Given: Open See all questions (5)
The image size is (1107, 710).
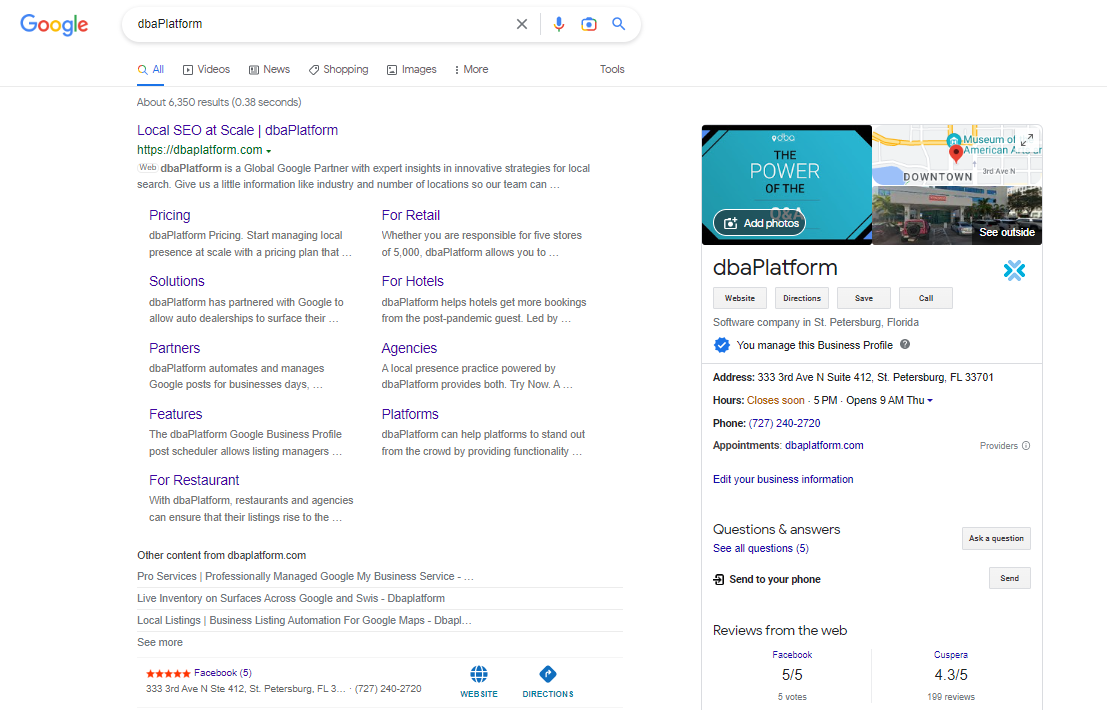Looking at the screenshot, I should pyautogui.click(x=760, y=548).
